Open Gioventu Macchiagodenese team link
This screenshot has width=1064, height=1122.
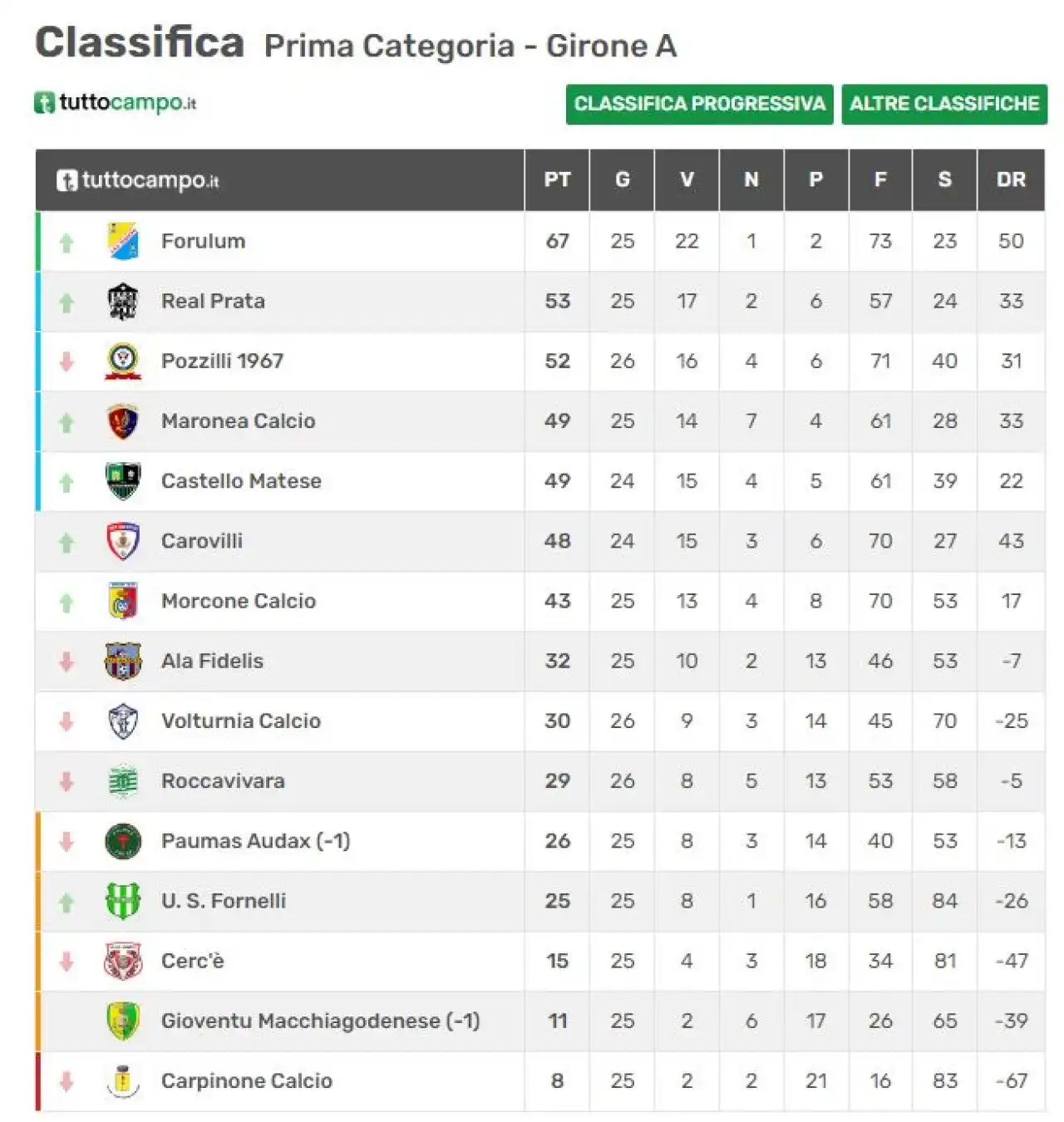pyautogui.click(x=321, y=1021)
